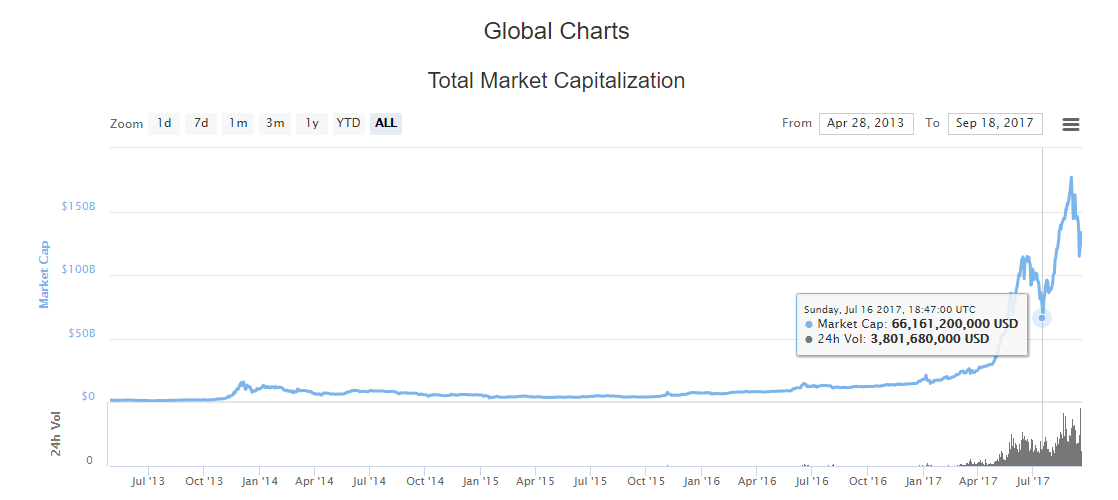
Task: Click the highlighted Jul 16 data point
Action: [x=1042, y=318]
